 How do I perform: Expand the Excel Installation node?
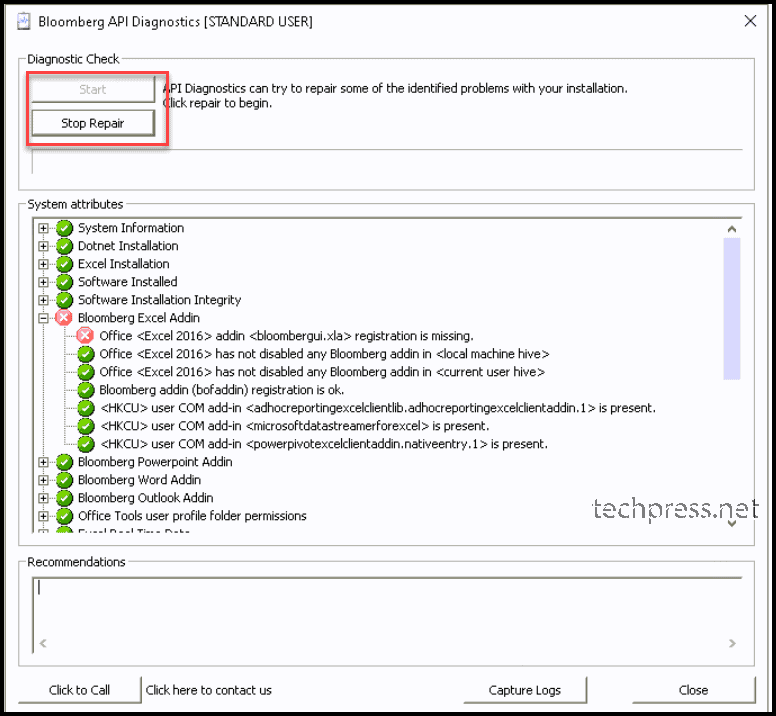click(x=44, y=264)
